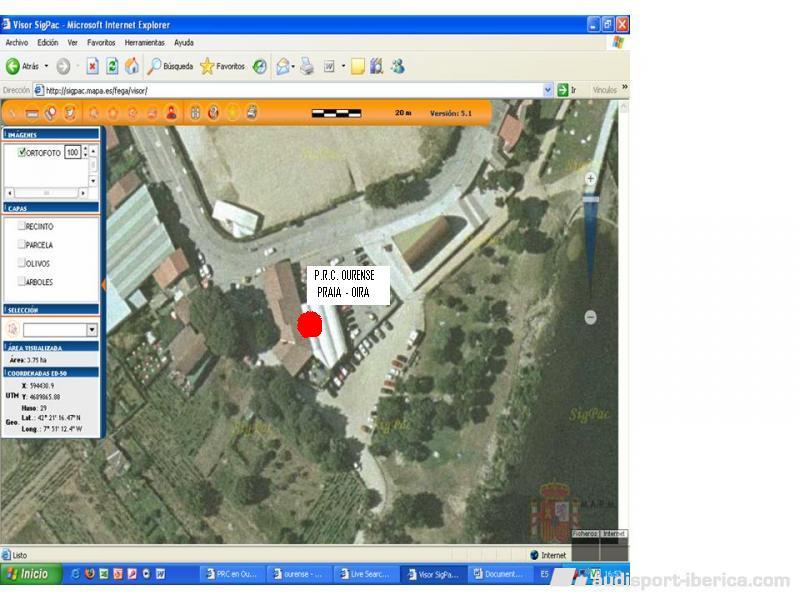Click the yellow circle icon in SigPac toolbar
This screenshot has width=800, height=600.
coord(233,113)
